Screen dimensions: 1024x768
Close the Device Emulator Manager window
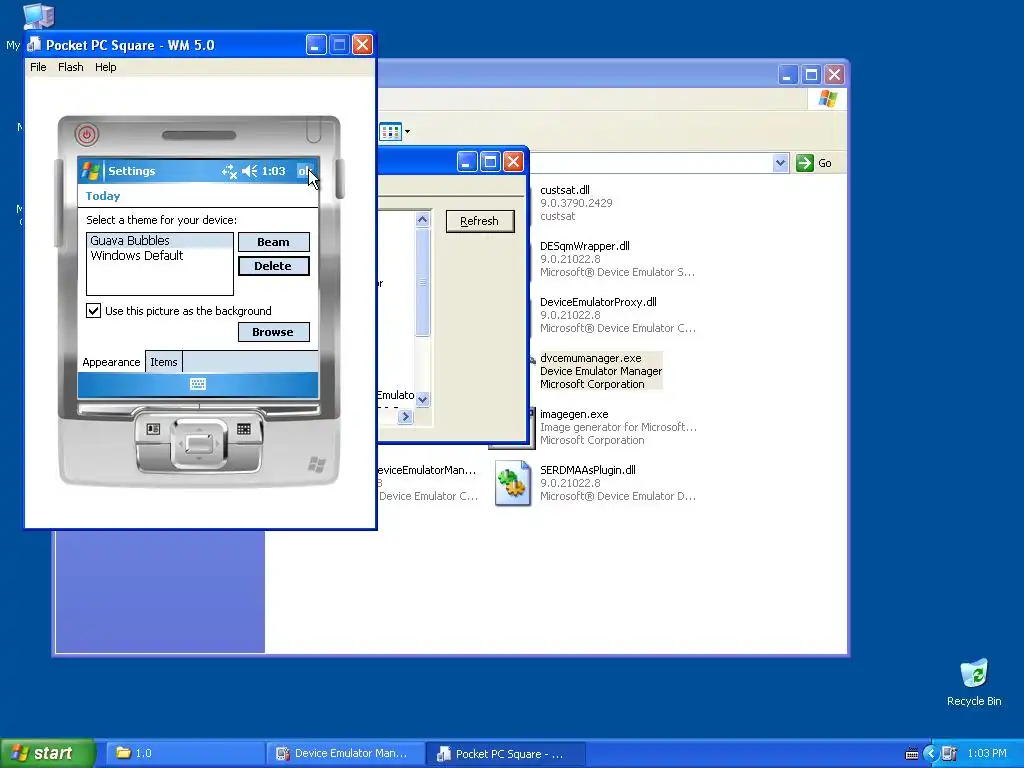click(x=513, y=161)
